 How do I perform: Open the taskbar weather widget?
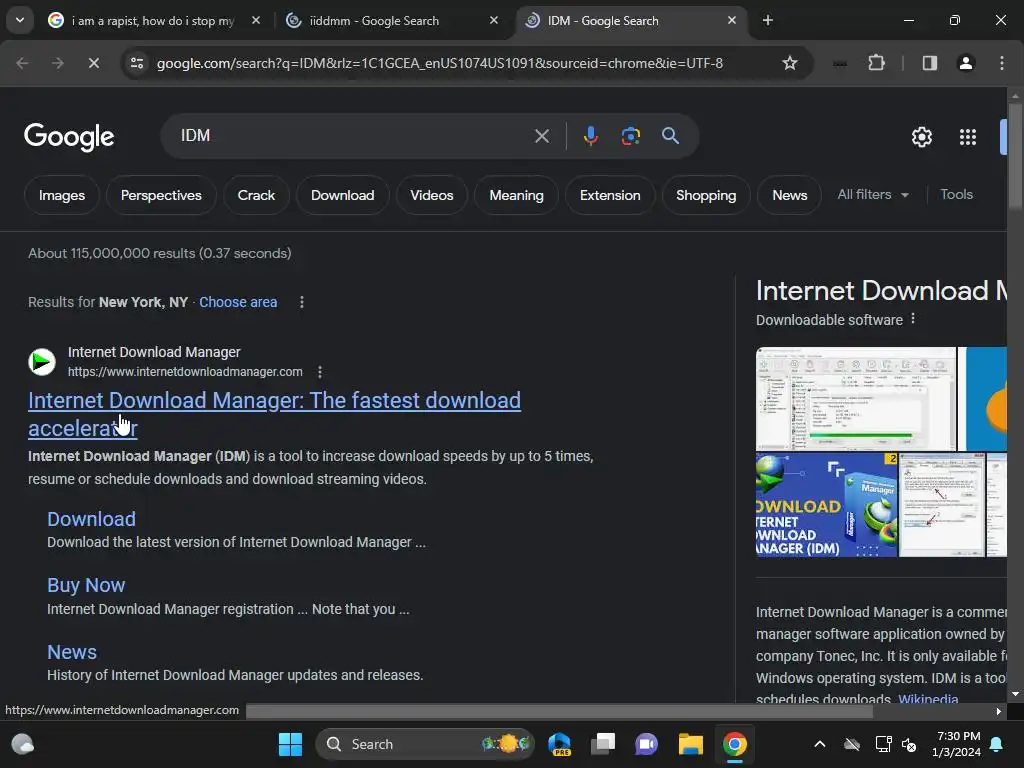23,744
